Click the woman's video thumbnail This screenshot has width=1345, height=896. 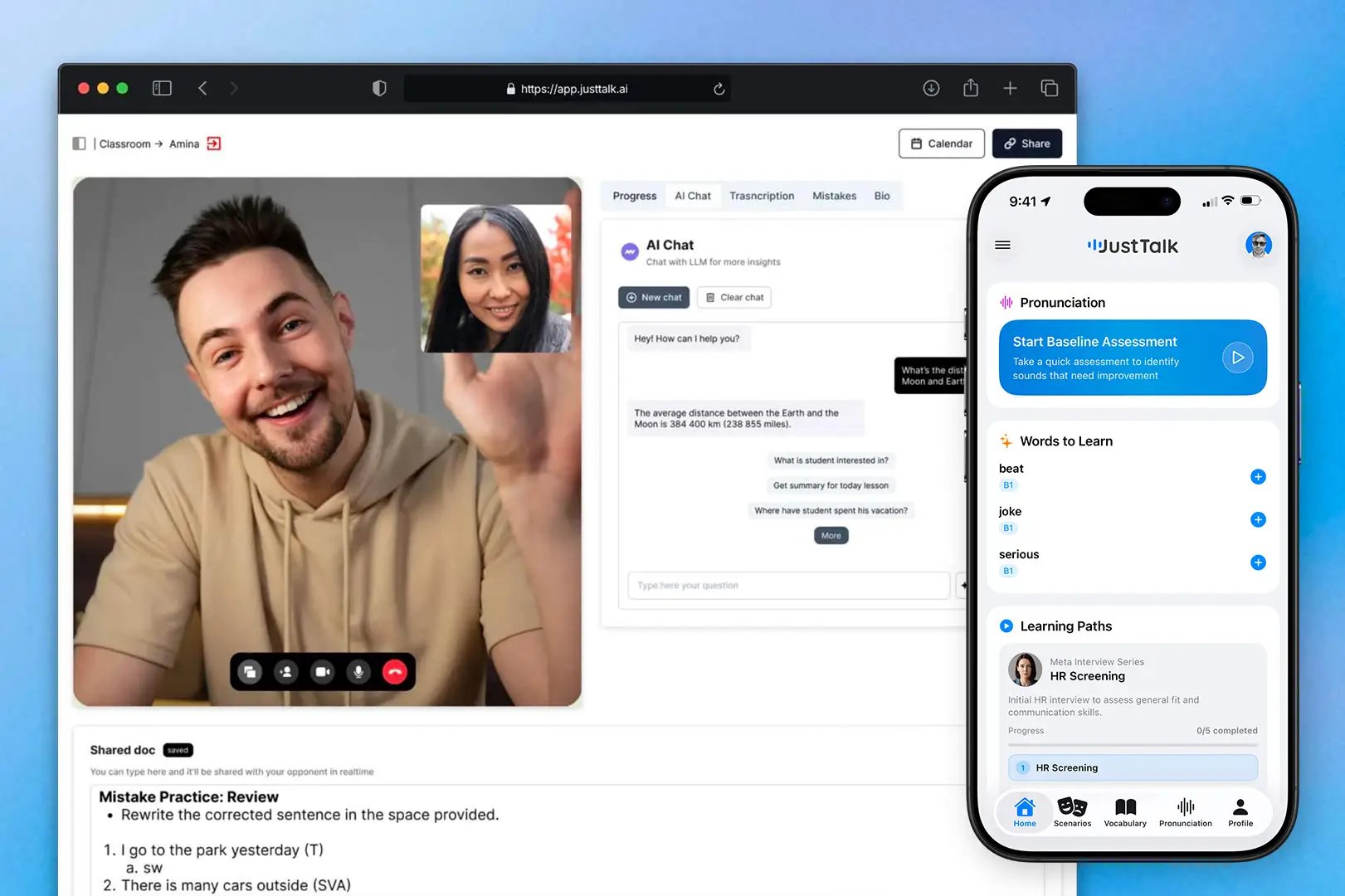[x=495, y=279]
